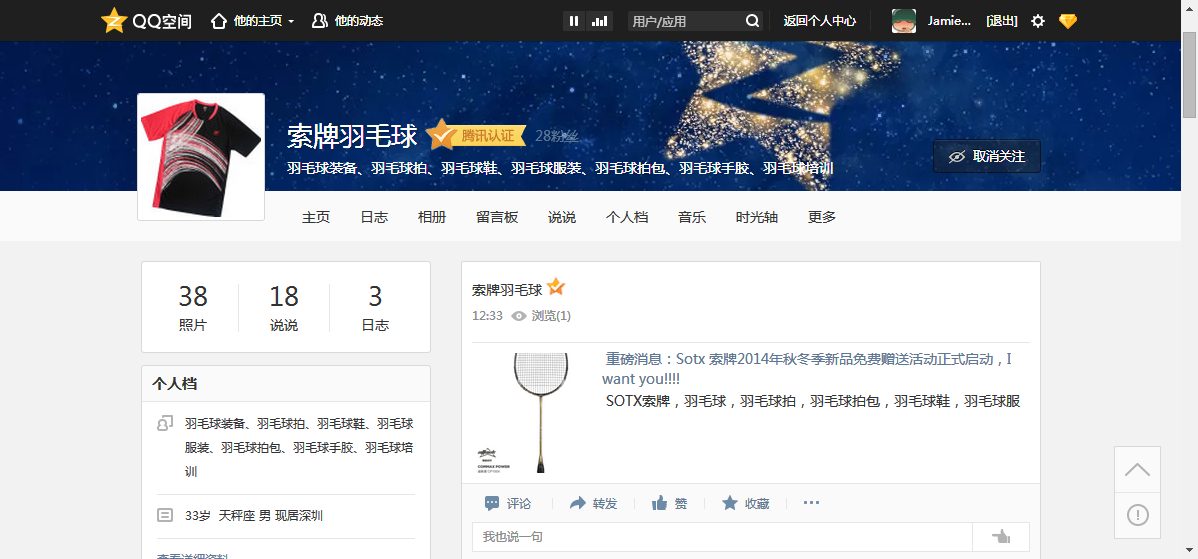The image size is (1198, 559).
Task: Click the profile description speech icon
Action: click(x=165, y=423)
